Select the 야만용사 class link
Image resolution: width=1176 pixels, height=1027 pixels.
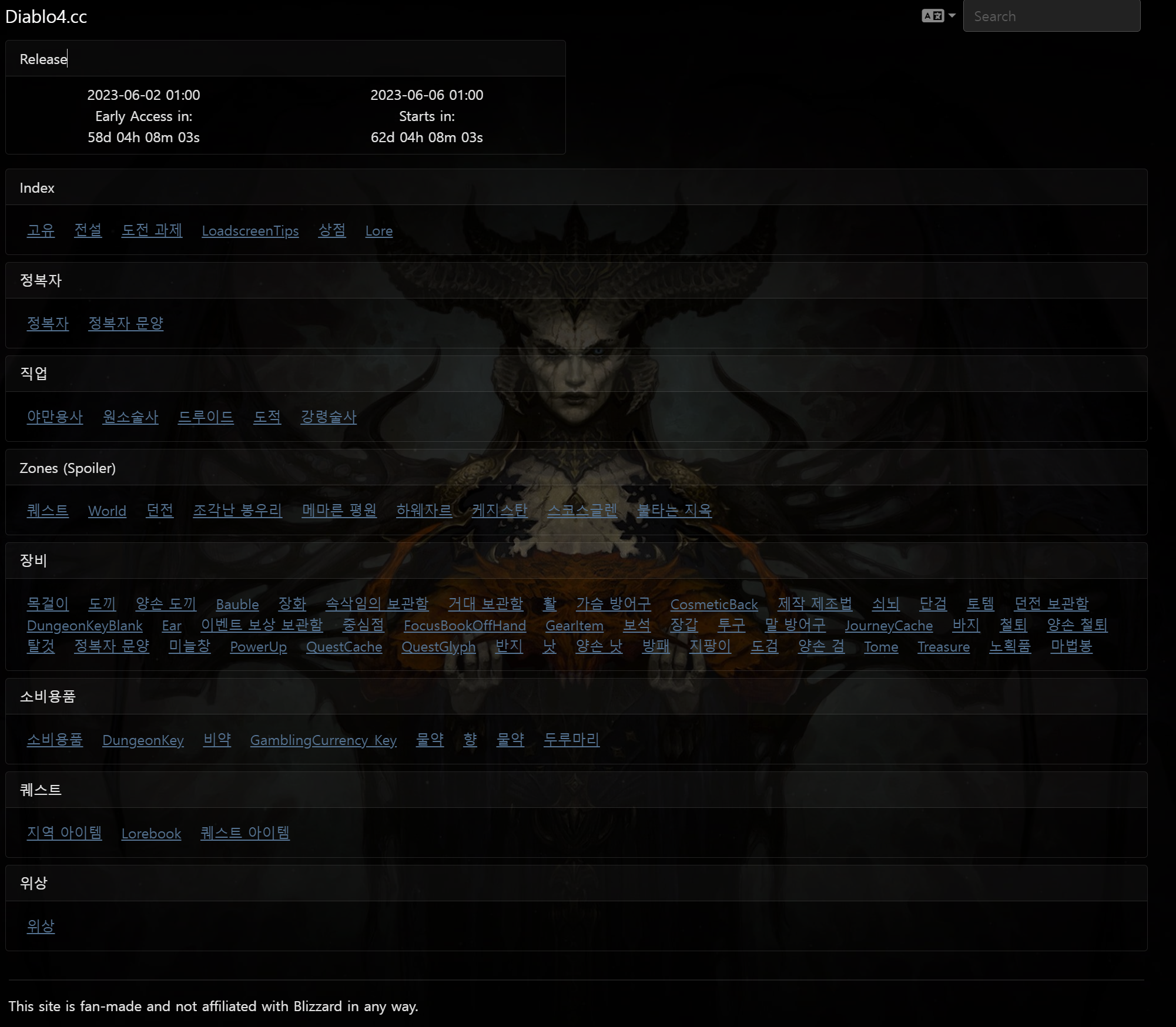55,417
